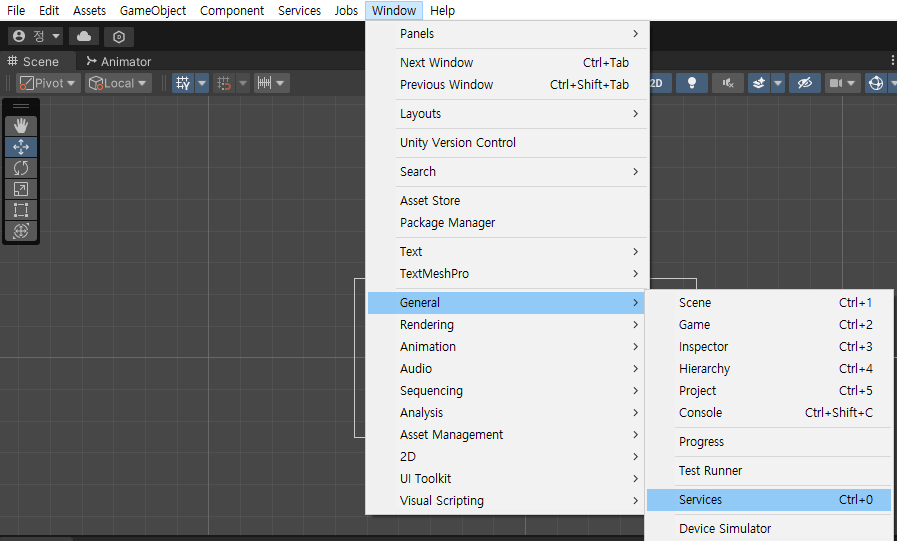Screen dimensions: 897x541
Task: Toggle scene effects (skybox, fog)
Action: 759,83
